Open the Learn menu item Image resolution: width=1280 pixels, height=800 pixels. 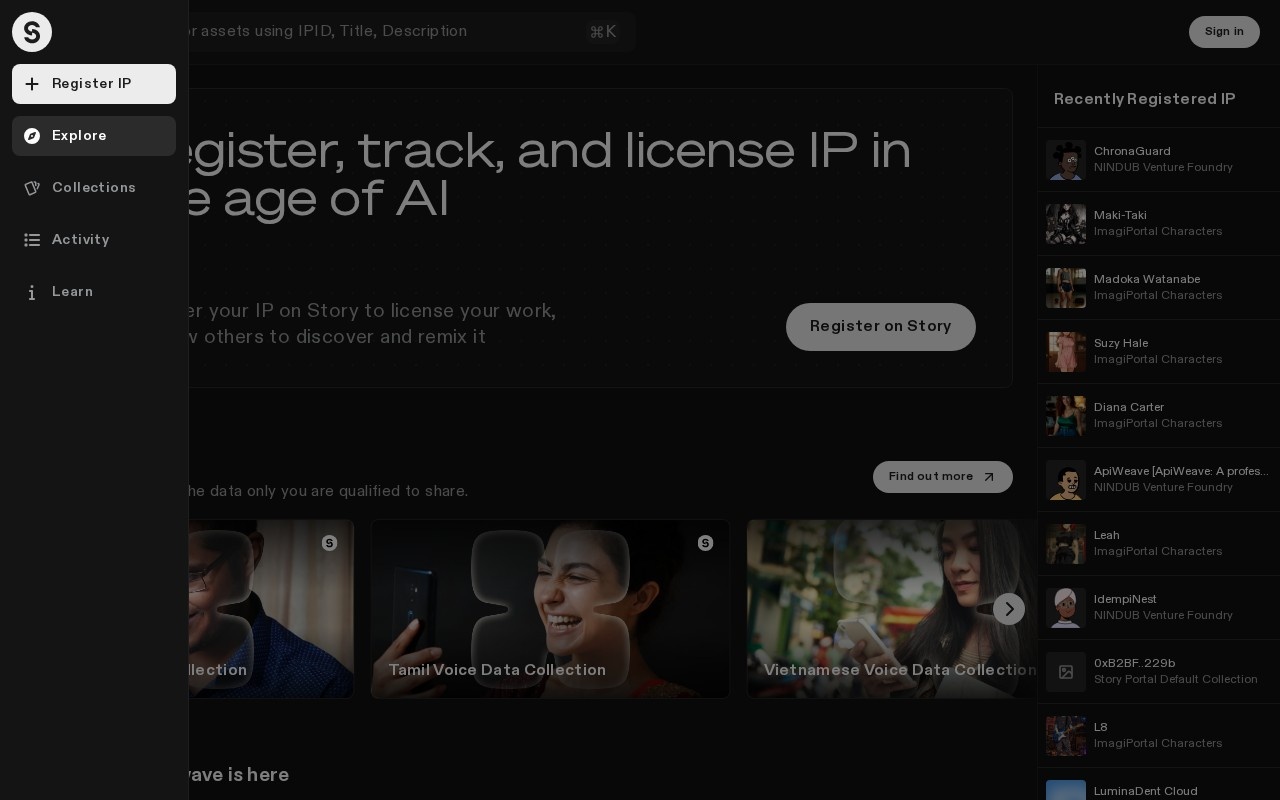click(x=94, y=292)
